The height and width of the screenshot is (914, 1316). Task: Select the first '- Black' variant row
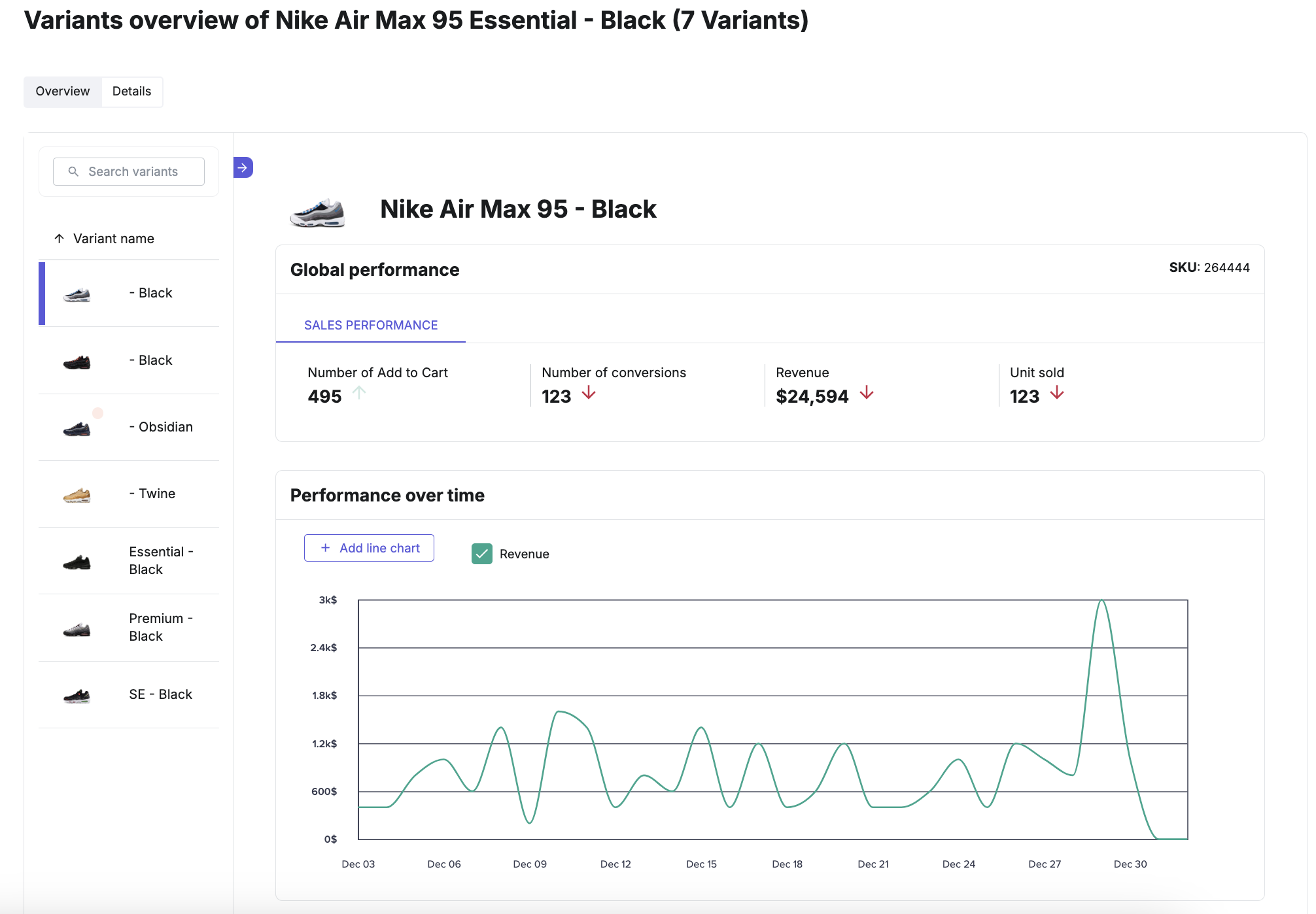129,294
